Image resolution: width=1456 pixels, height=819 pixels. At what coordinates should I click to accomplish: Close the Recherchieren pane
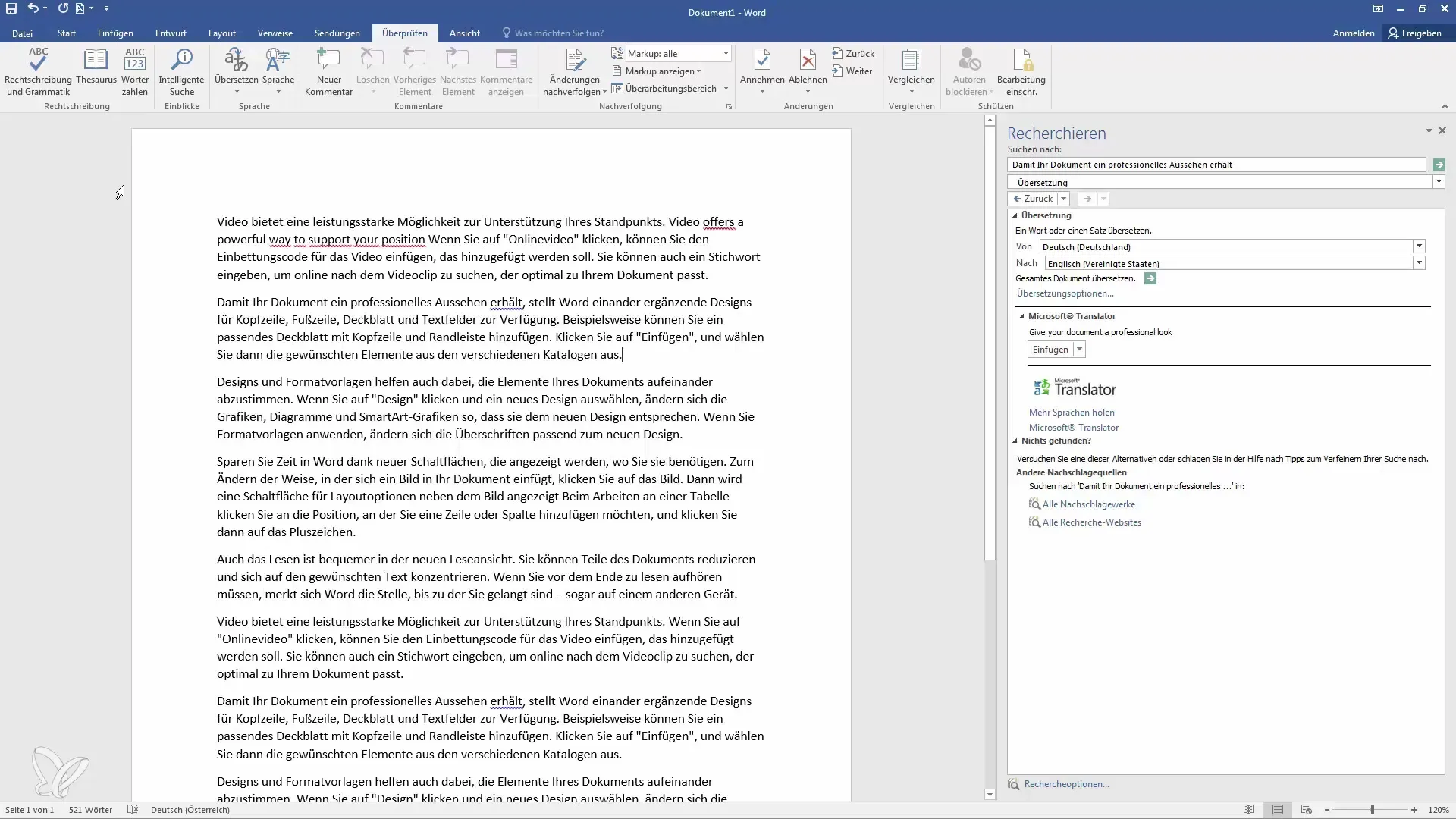coord(1442,130)
